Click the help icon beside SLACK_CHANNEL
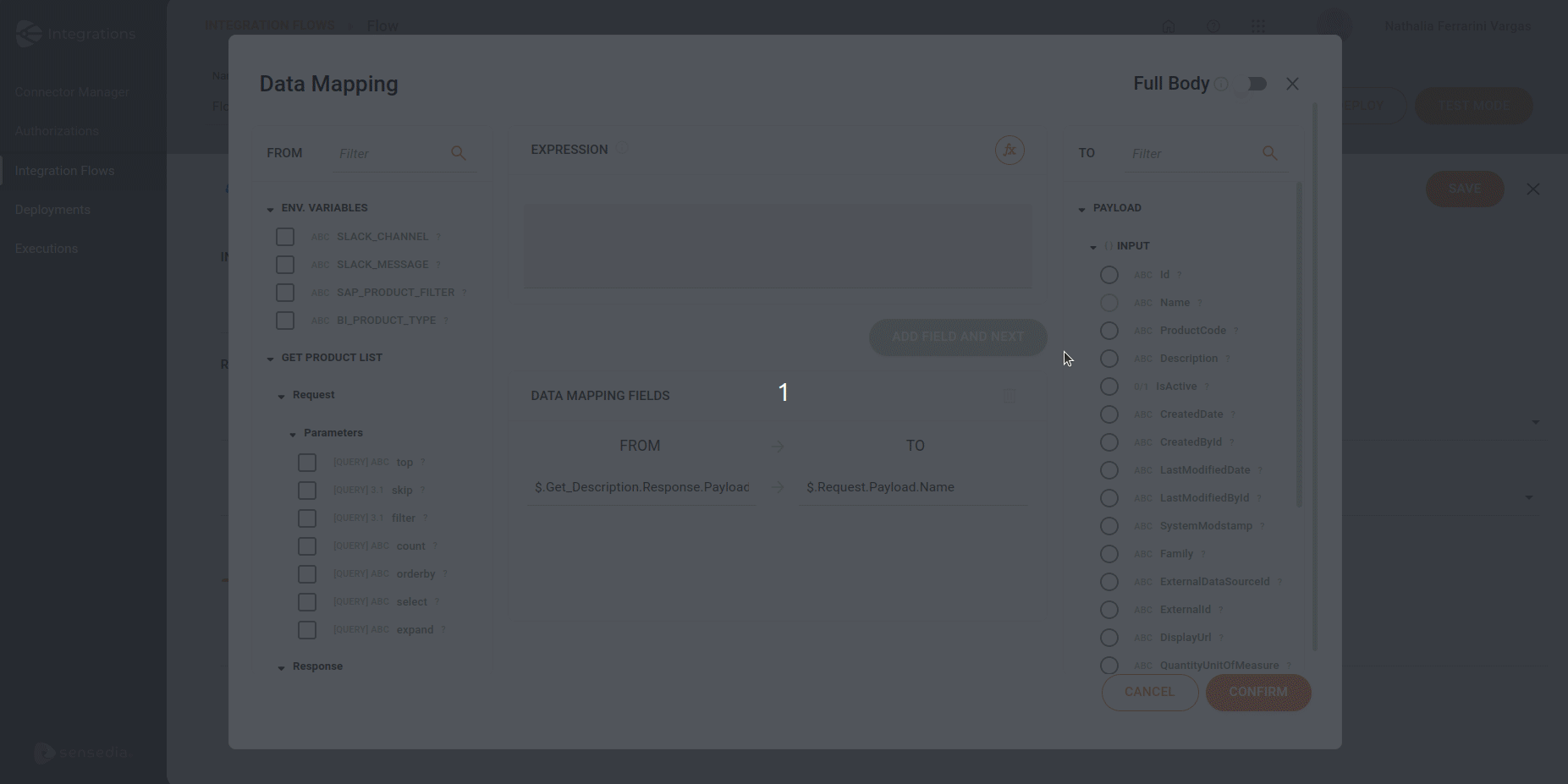 [x=438, y=237]
